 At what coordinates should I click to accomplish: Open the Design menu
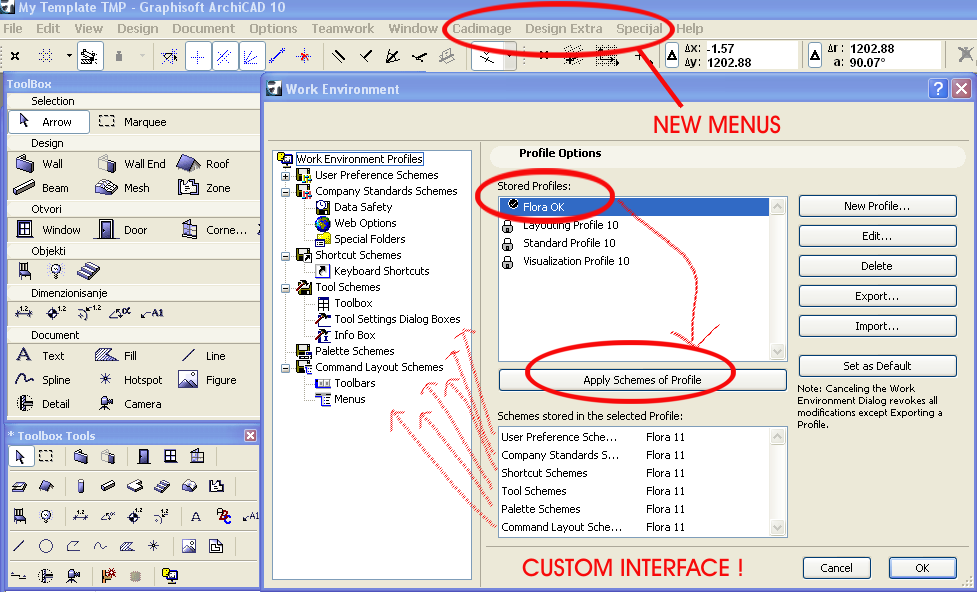(x=138, y=29)
